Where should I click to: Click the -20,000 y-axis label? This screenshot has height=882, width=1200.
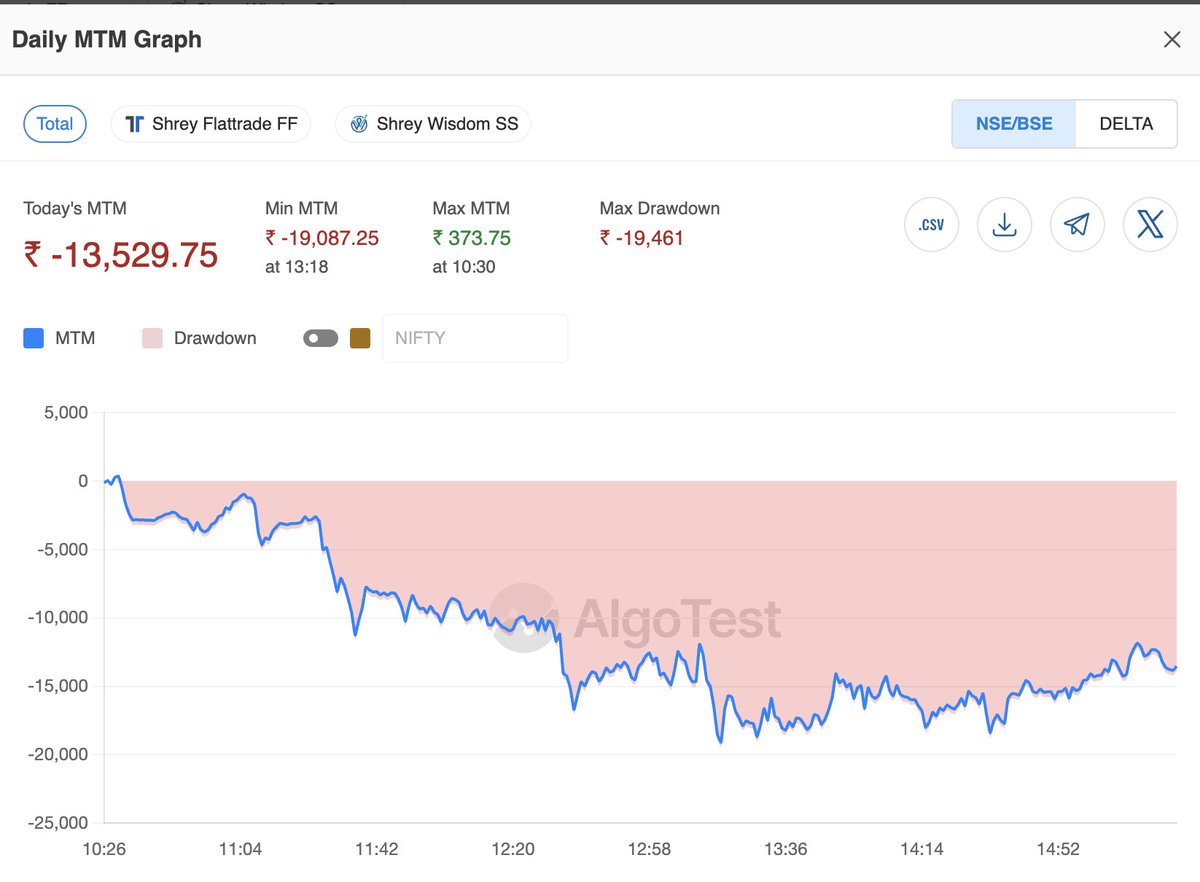click(x=59, y=754)
